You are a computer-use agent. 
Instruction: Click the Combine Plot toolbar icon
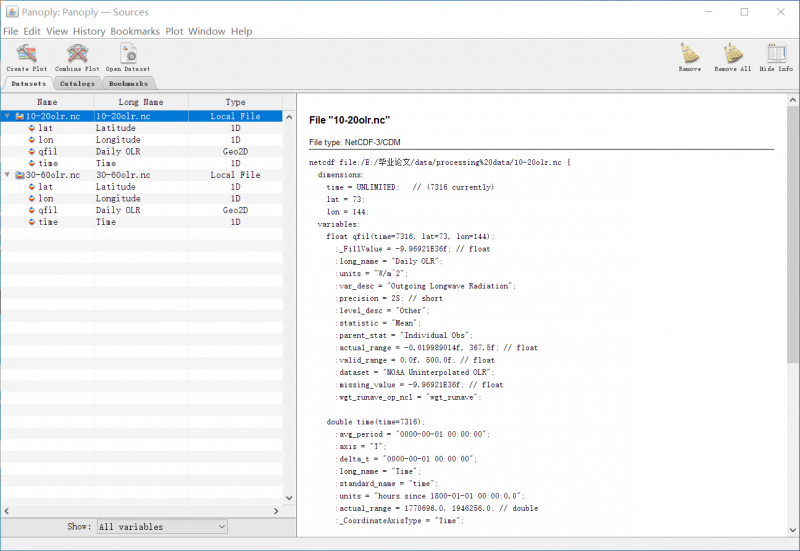77,53
